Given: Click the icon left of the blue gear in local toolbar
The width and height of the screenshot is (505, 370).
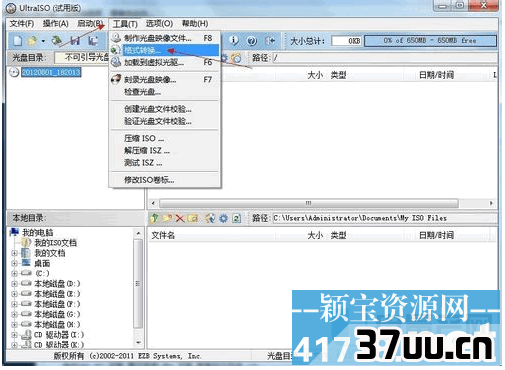Looking at the screenshot, I should pyautogui.click(x=210, y=218).
